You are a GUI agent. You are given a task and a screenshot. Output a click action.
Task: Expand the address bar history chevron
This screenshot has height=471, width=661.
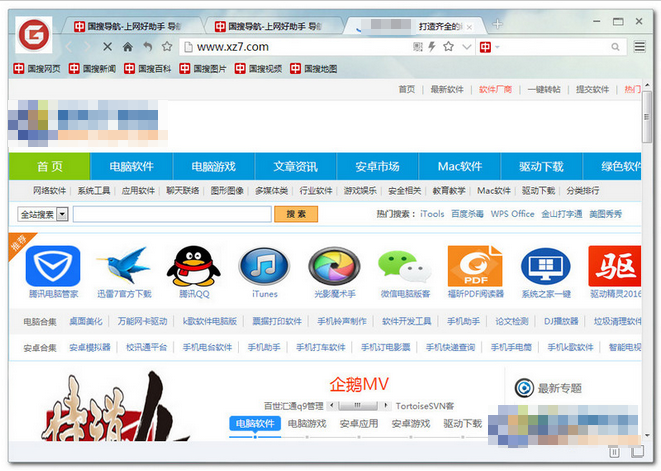[x=466, y=47]
